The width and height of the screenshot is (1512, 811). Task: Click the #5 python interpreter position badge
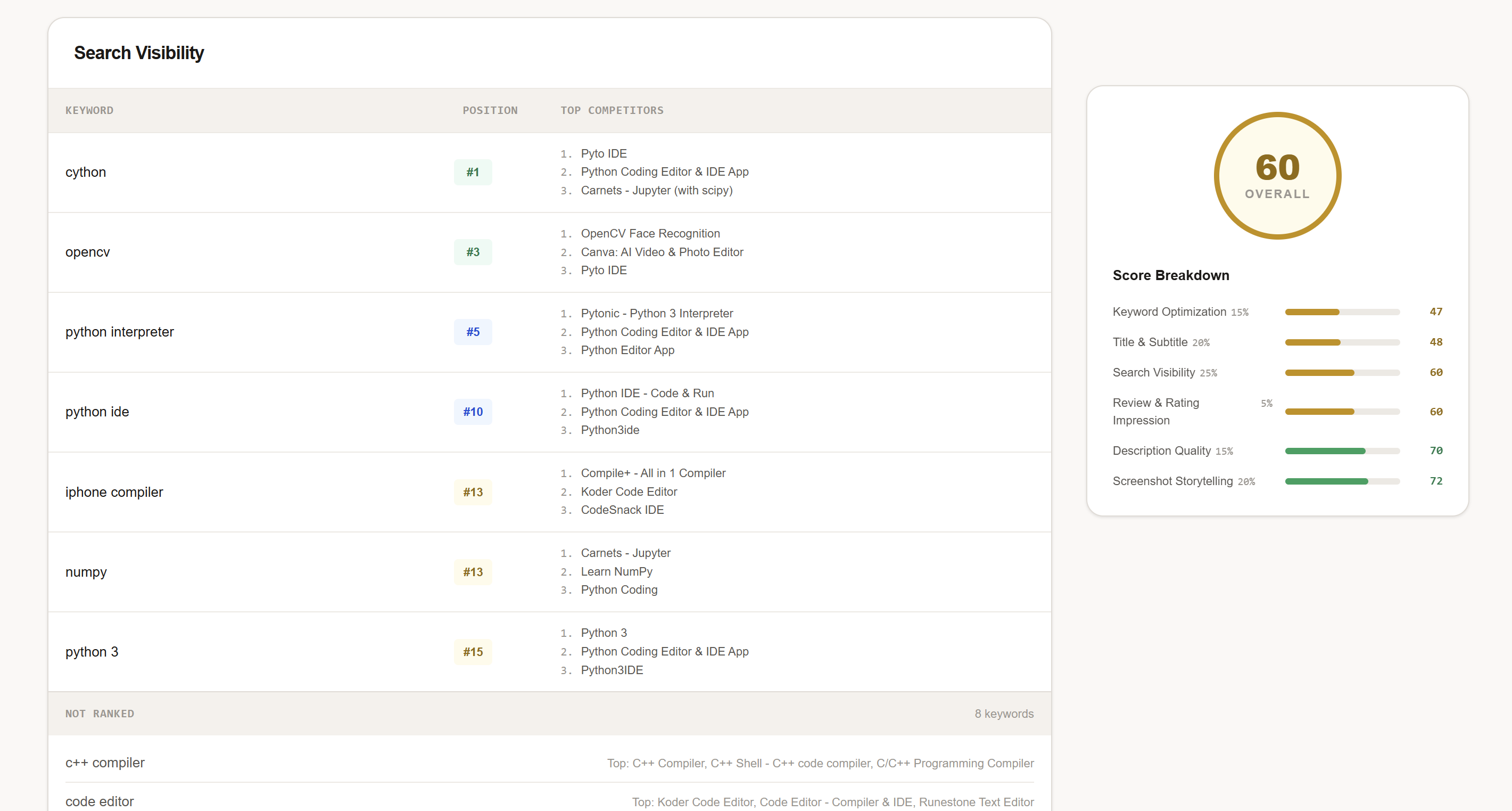[x=473, y=332]
